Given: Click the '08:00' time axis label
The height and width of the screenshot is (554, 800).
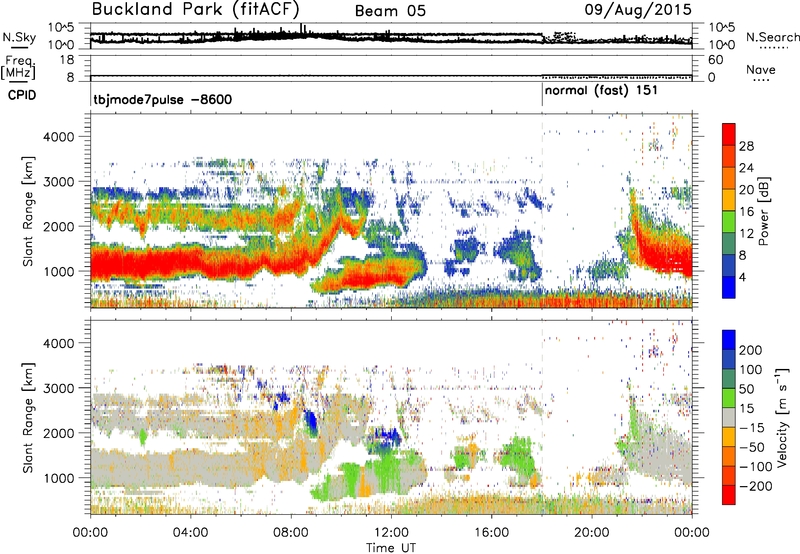Looking at the screenshot, I should pos(291,533).
